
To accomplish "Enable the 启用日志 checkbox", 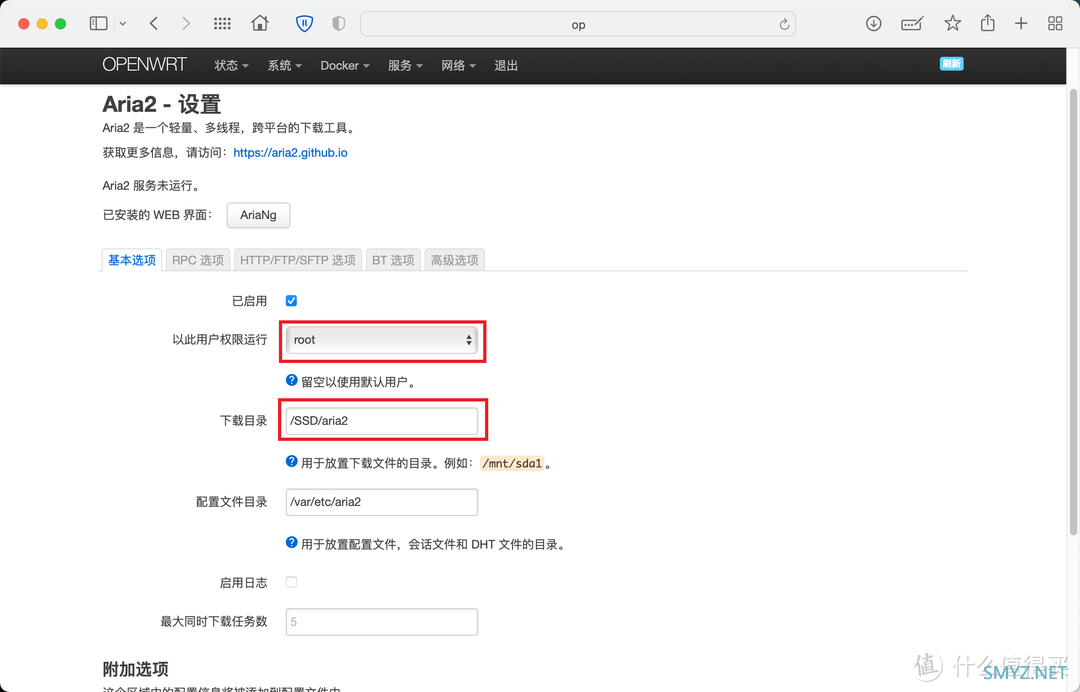I will [x=291, y=583].
